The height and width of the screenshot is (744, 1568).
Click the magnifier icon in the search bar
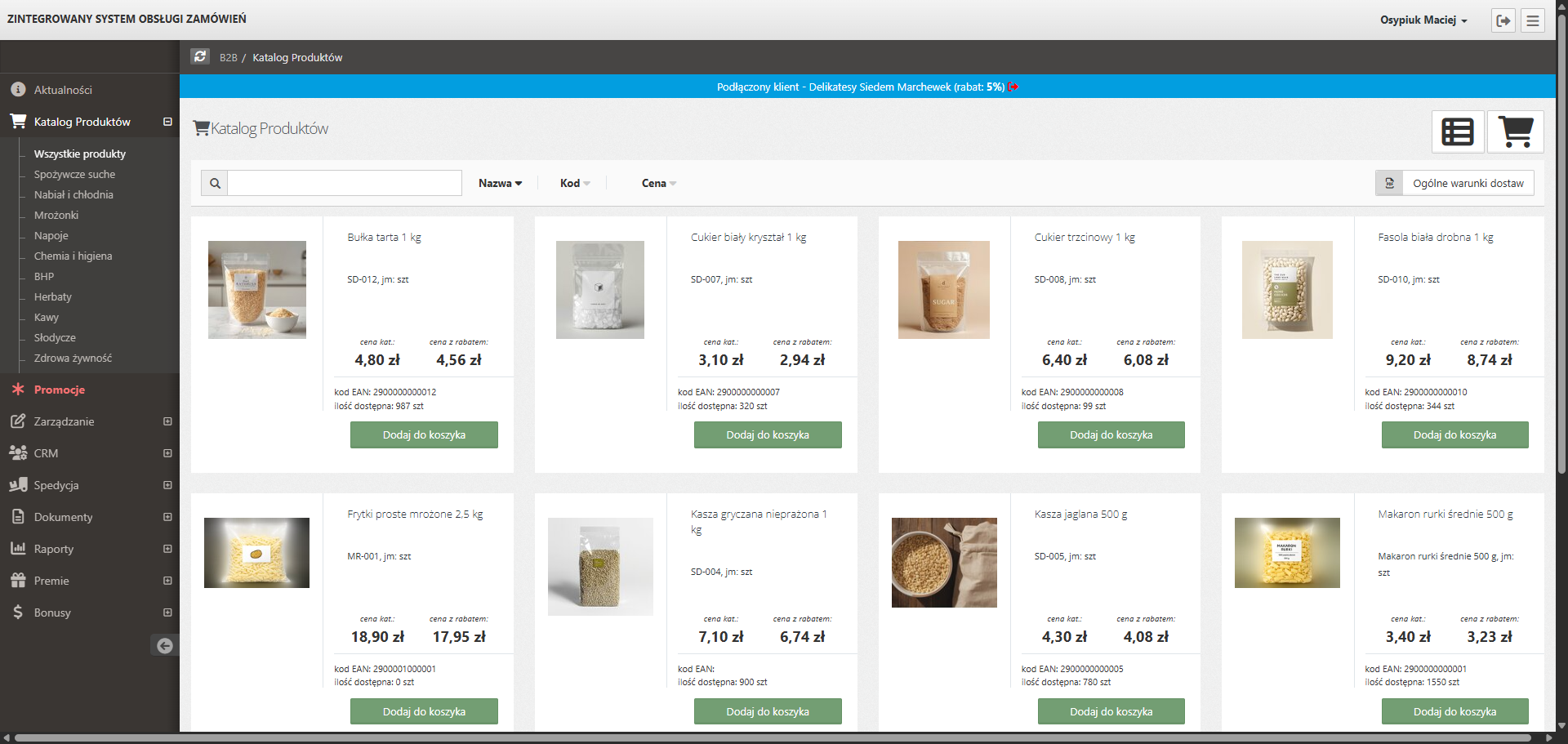(x=214, y=183)
